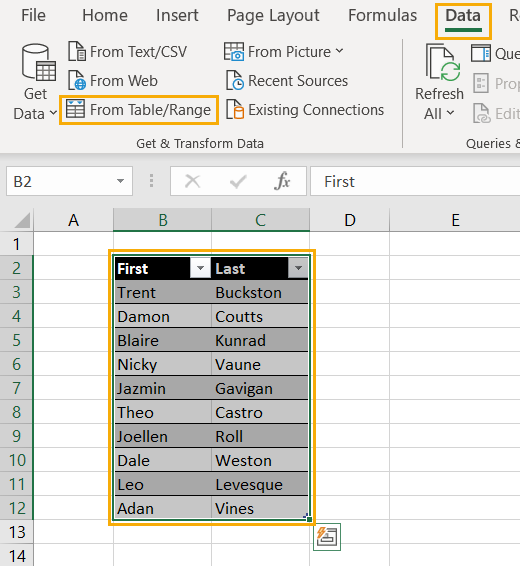Switch to the Page Layout tab
Viewport: 520px width, 566px height.
click(x=273, y=16)
